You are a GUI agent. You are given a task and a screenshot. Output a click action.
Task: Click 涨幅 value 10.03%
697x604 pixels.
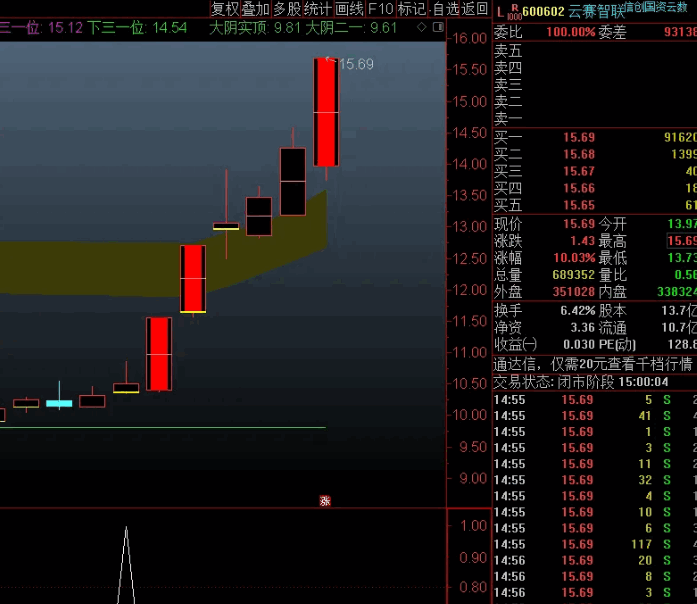574,258
